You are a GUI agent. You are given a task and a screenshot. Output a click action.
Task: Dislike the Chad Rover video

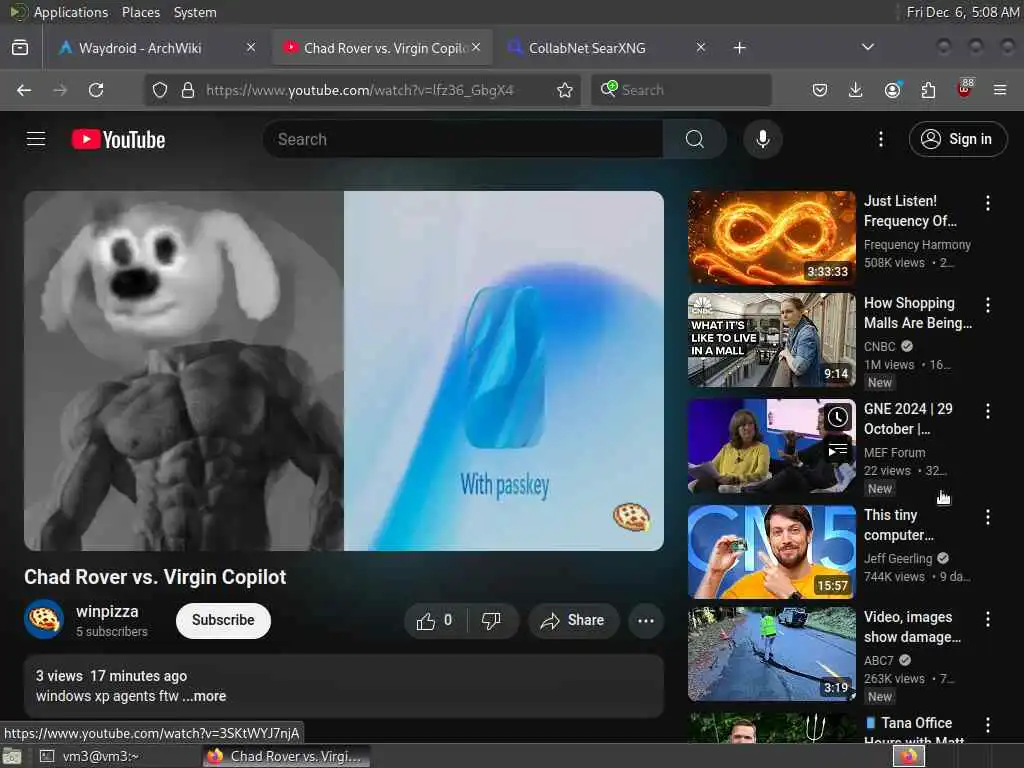491,620
